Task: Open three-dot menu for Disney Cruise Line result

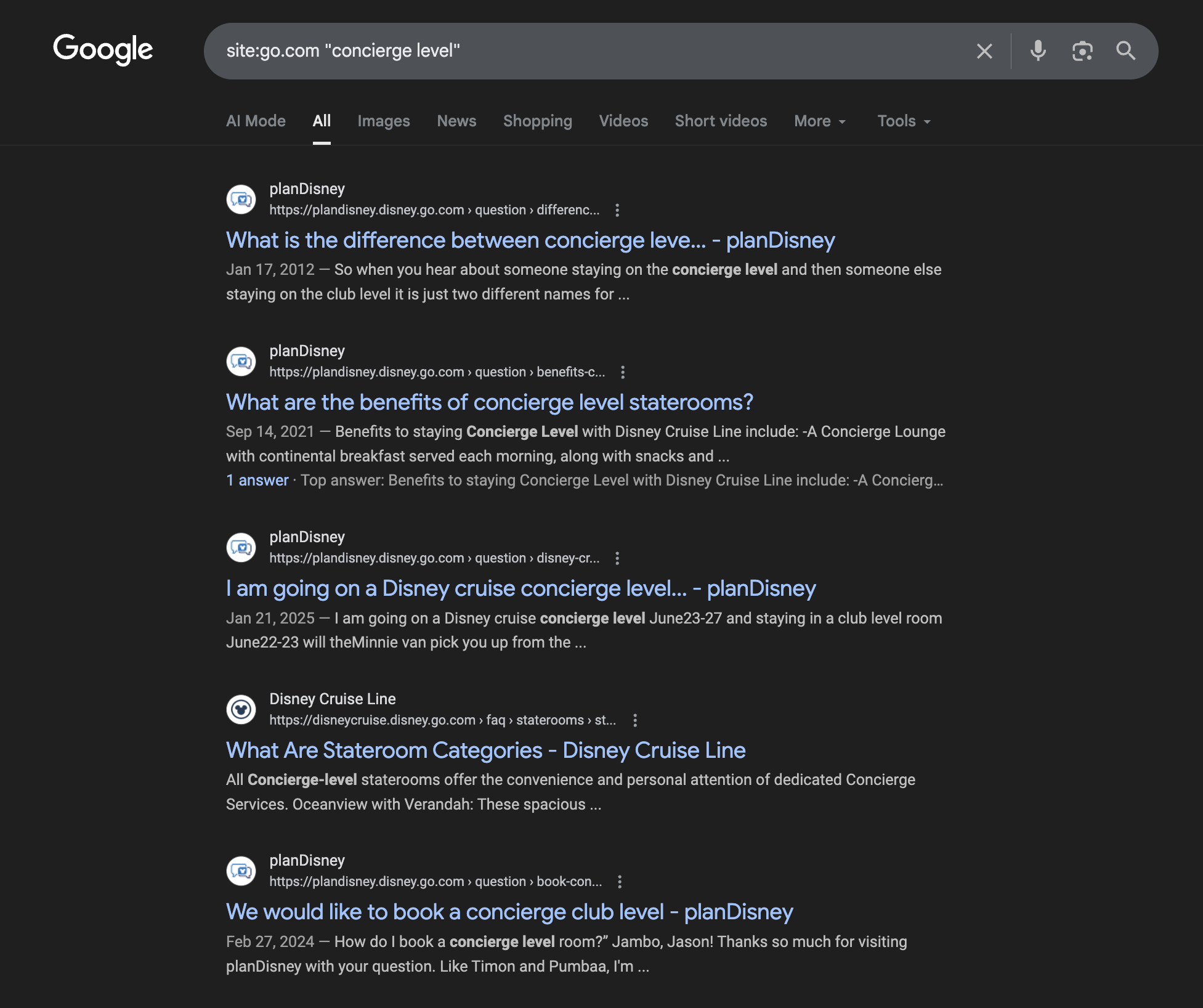Action: pyautogui.click(x=635, y=720)
